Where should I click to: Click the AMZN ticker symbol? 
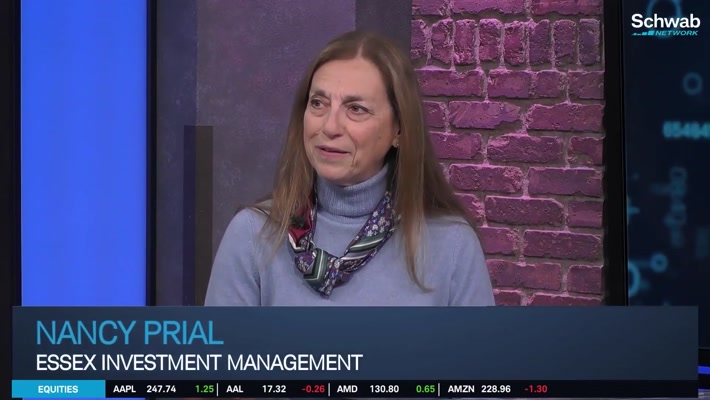coord(461,389)
